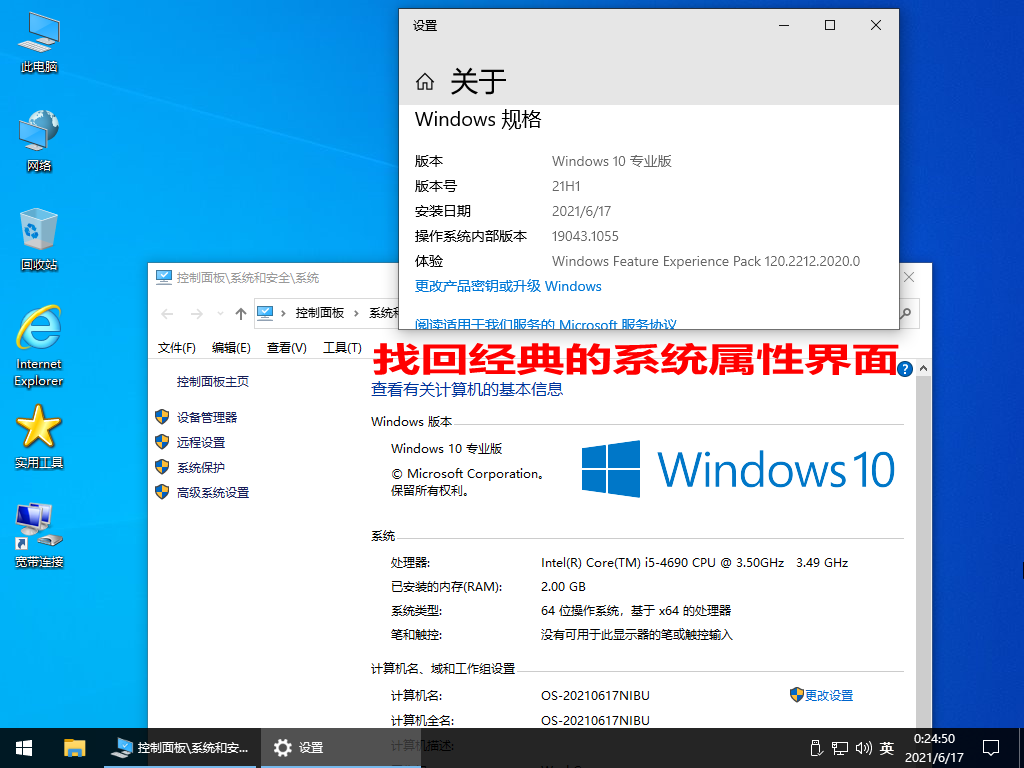Click the 更改设置 link for computer name

click(x=828, y=695)
